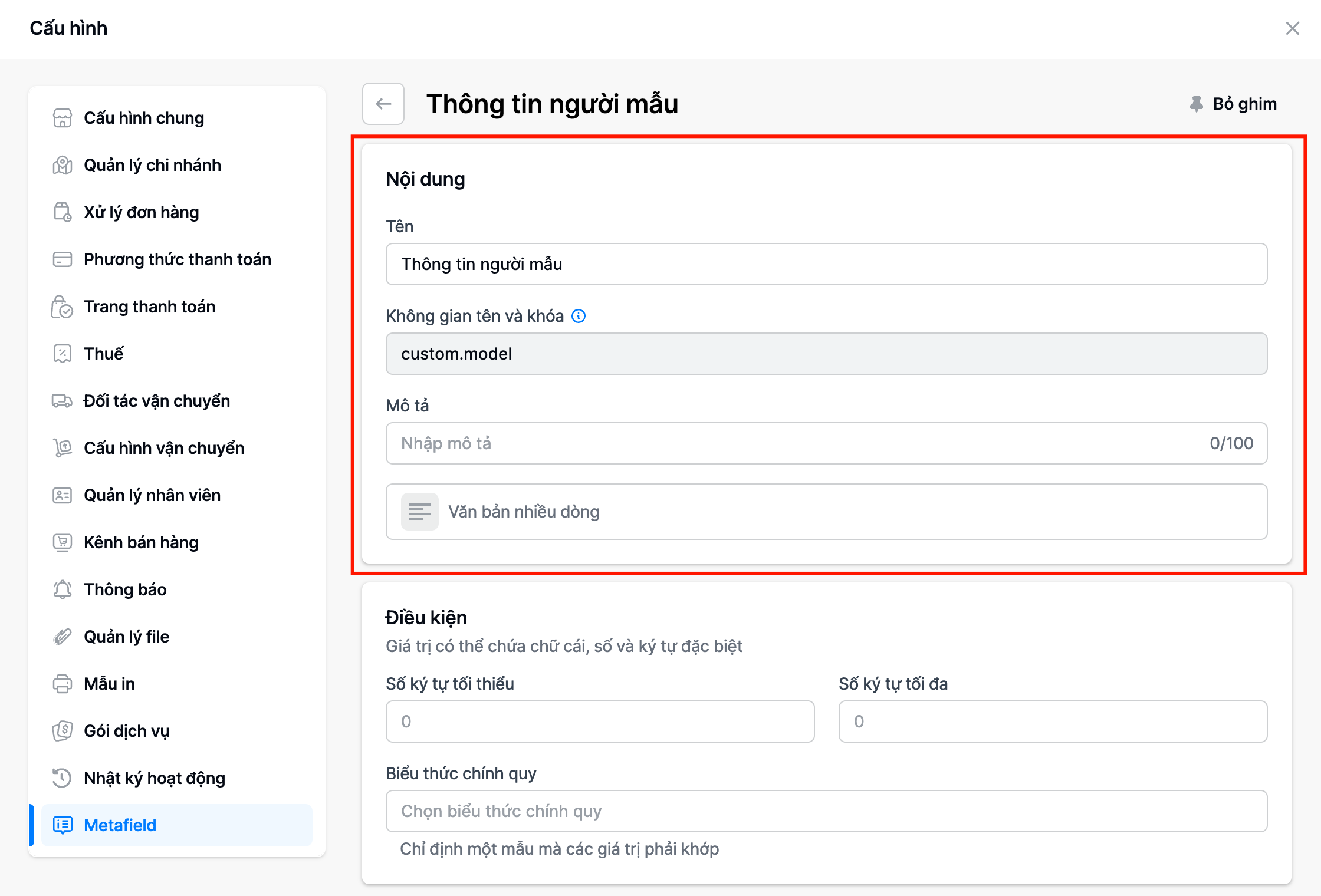This screenshot has height=896, width=1321.
Task: Click the Cấu hình chung store icon
Action: (63, 118)
